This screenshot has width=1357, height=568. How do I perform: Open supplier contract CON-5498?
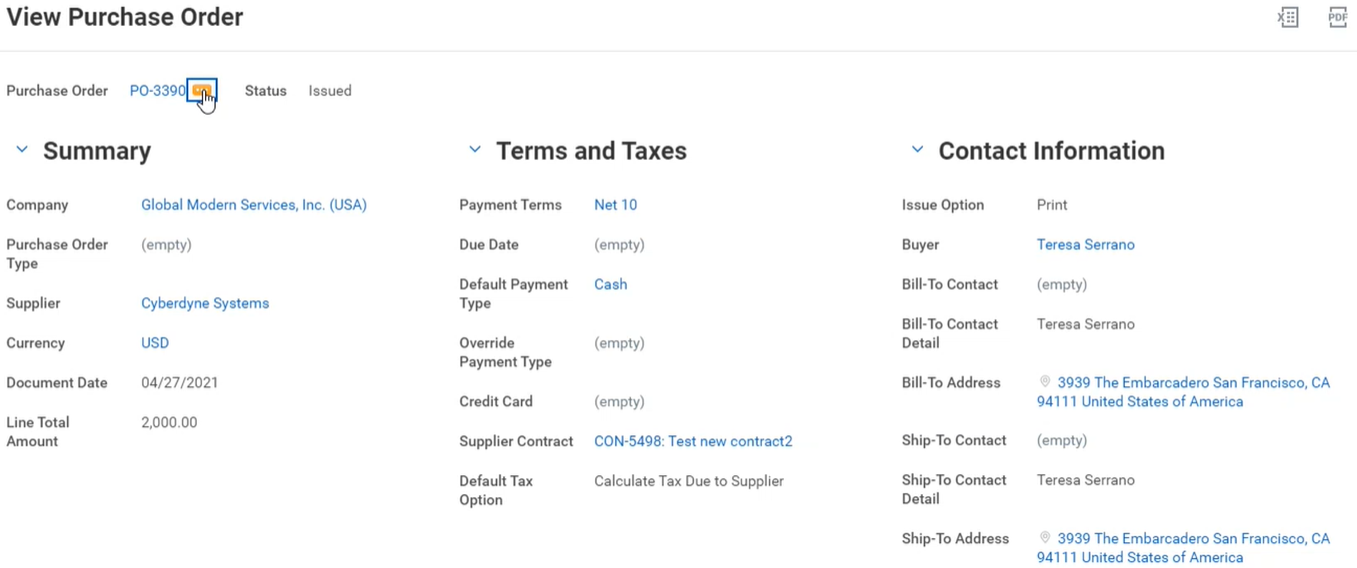(x=693, y=441)
